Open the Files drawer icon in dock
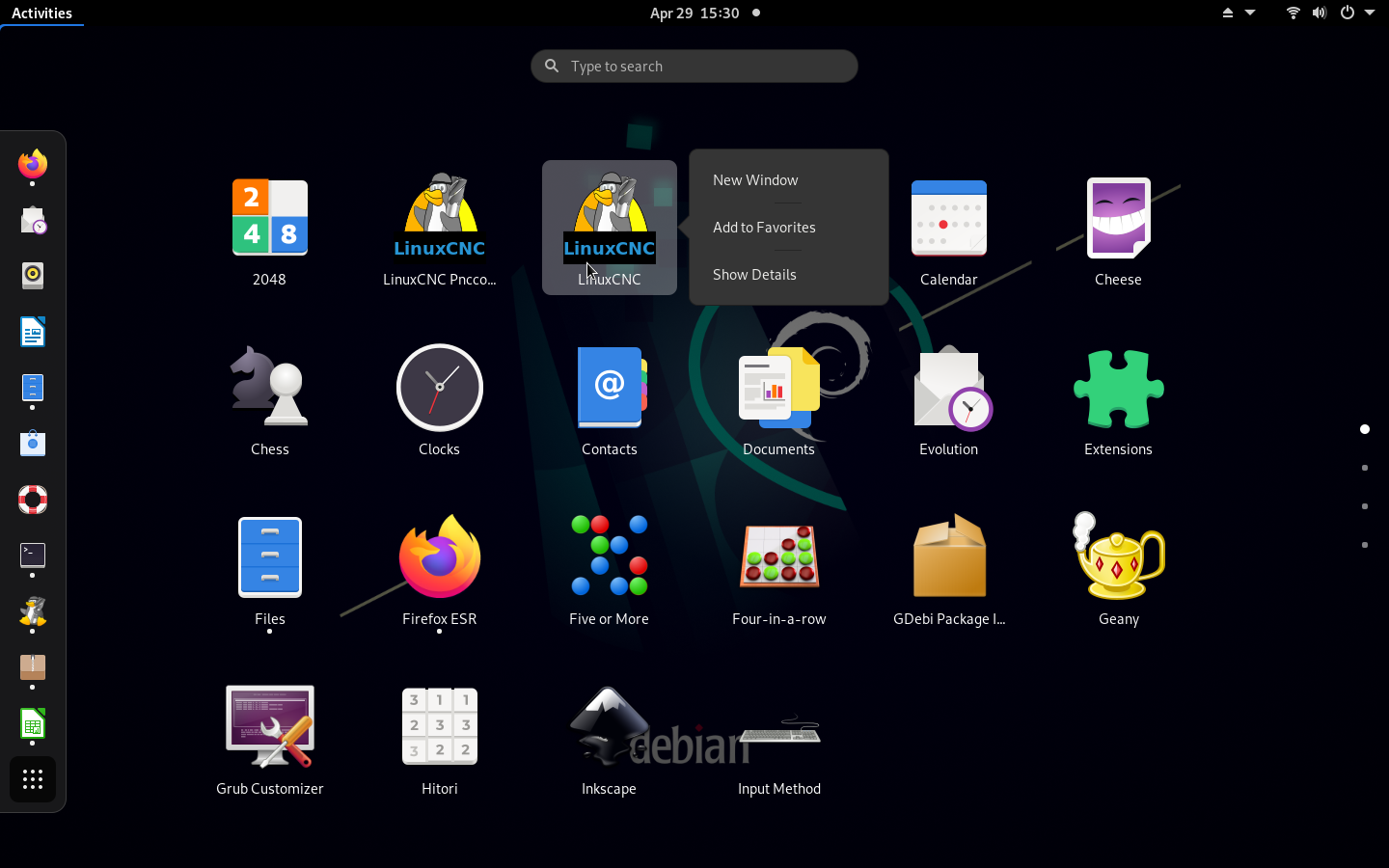 (33, 388)
